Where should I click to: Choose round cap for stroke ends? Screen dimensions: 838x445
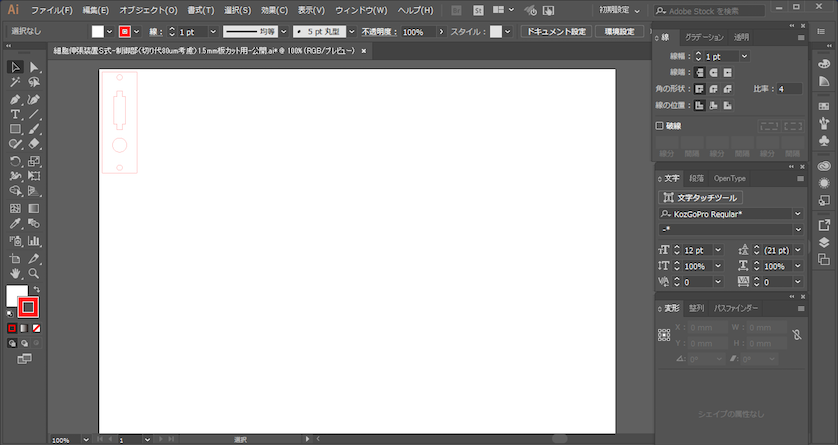(713, 73)
